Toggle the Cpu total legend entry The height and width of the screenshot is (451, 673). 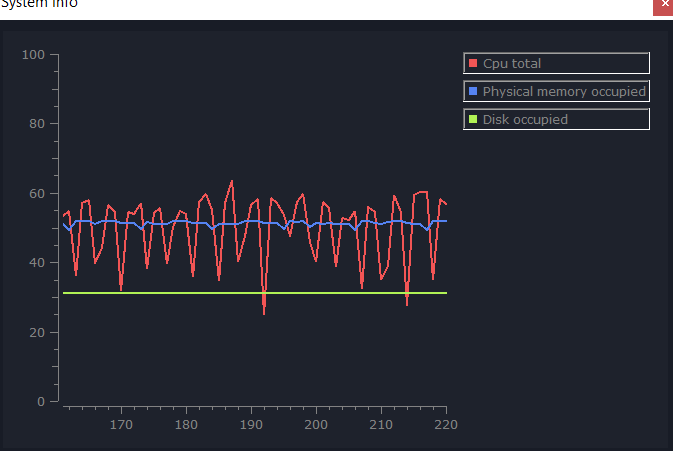[556, 63]
